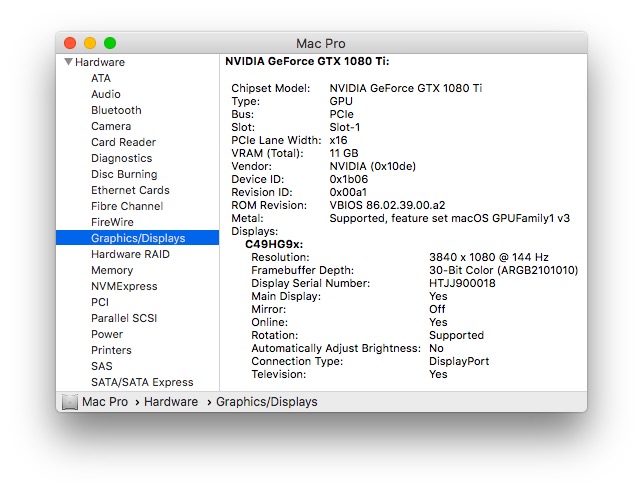Click the C49HG9x display heading
Screen dimensions: 643x492
pos(274,244)
